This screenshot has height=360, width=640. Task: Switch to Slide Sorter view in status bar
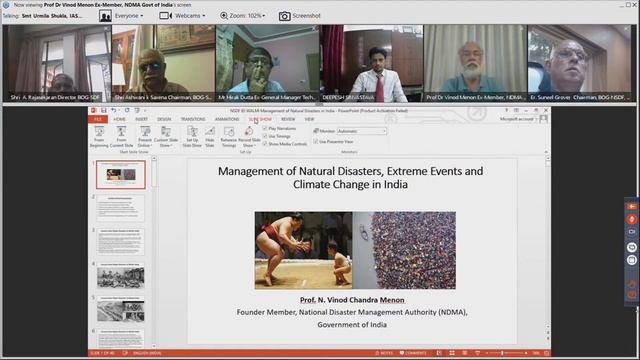452,353
